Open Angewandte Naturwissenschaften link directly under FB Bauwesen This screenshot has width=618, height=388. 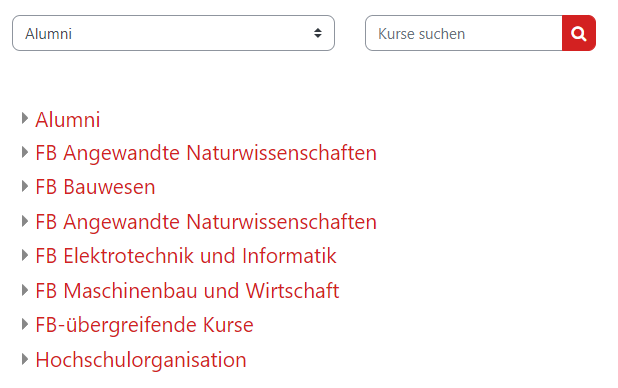click(206, 222)
